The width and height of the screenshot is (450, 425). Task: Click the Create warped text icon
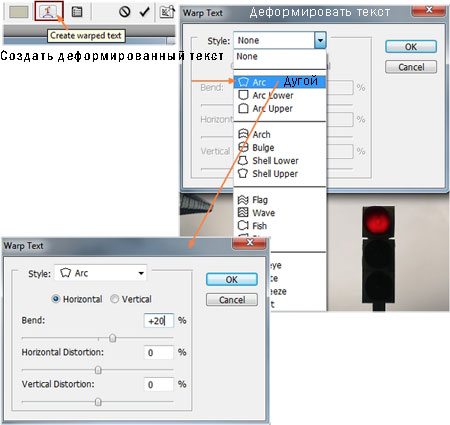pos(49,12)
